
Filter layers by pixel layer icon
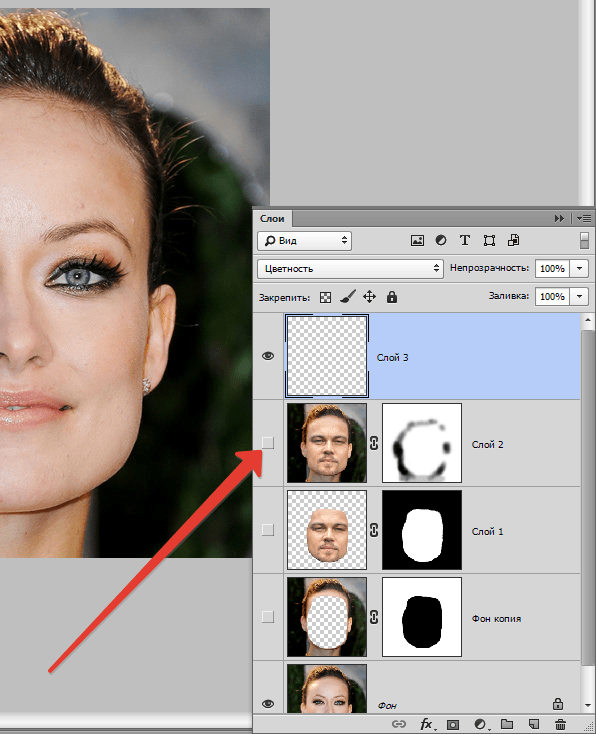[x=417, y=241]
